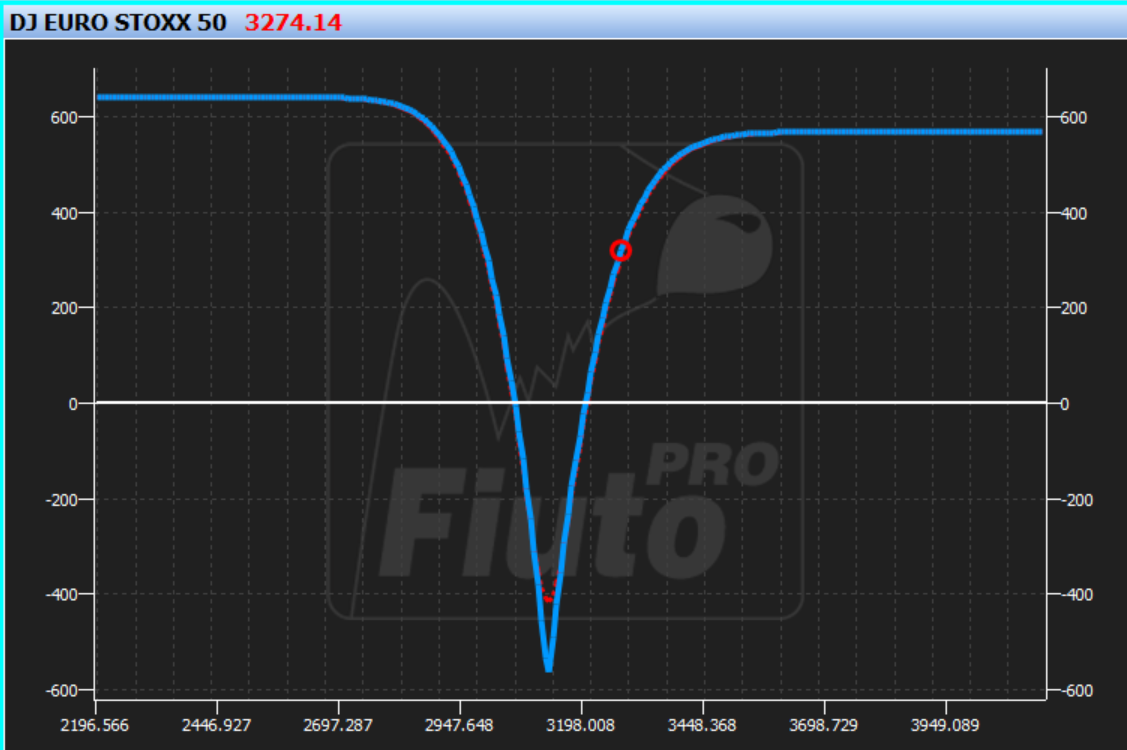Image resolution: width=1127 pixels, height=750 pixels.
Task: Select the 0 label on left axis
Action: pos(73,404)
